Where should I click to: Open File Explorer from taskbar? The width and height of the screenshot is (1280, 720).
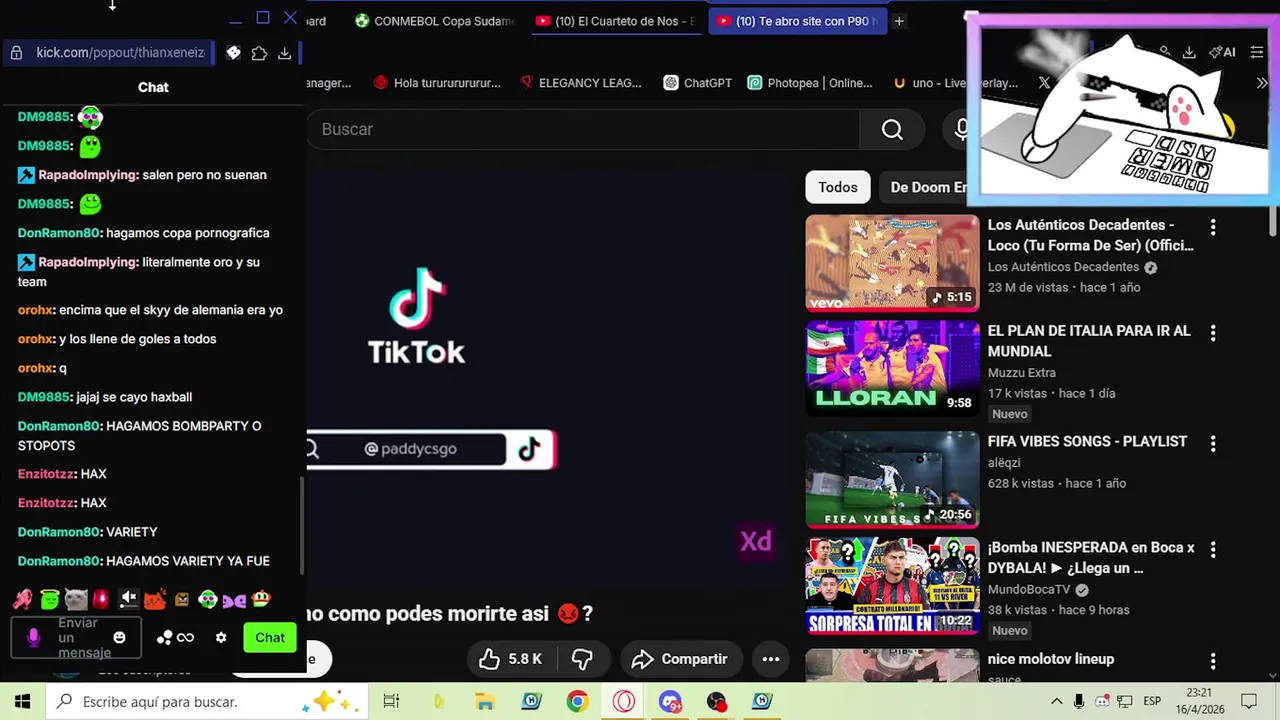pos(484,701)
